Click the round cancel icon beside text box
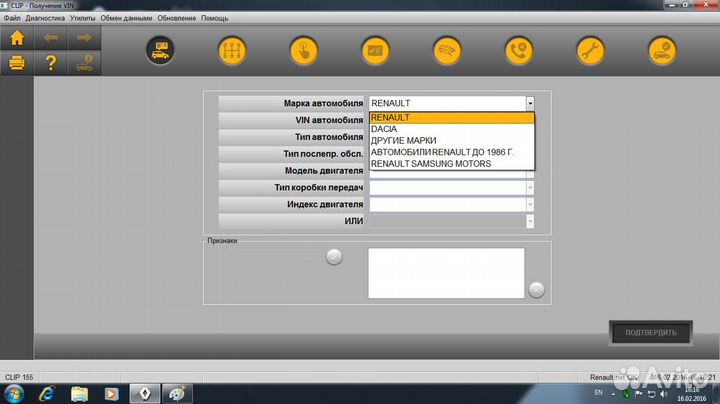 536,290
